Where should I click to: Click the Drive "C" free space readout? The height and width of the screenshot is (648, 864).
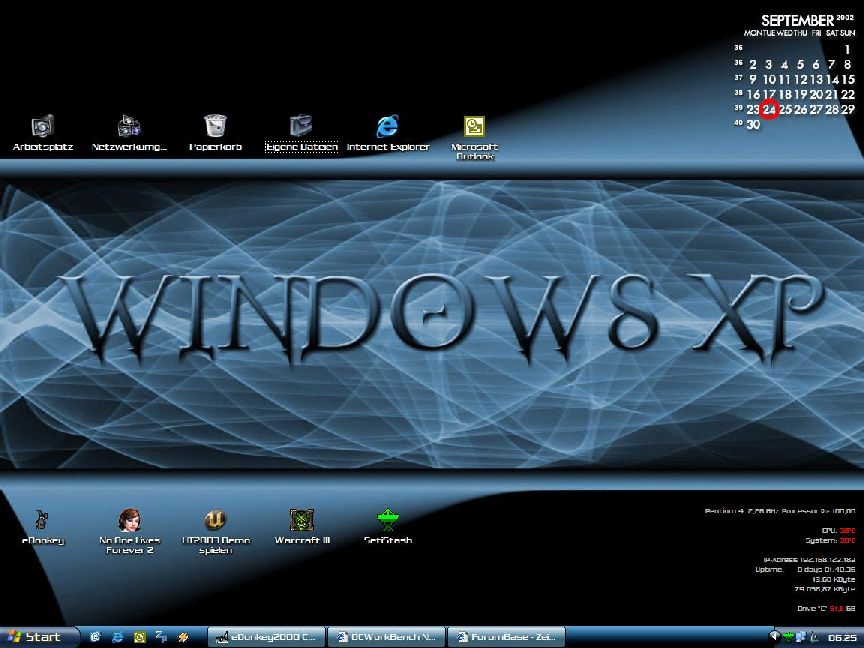tap(826, 608)
